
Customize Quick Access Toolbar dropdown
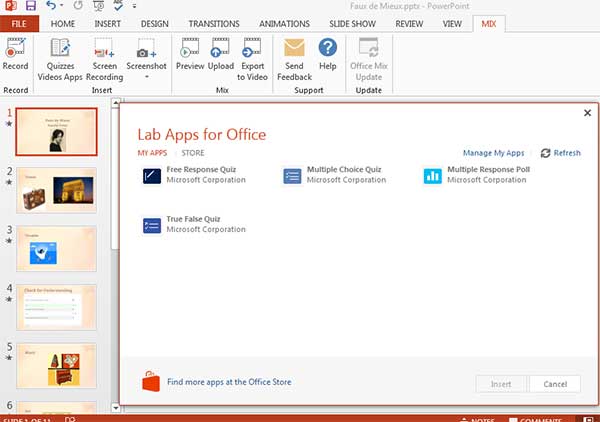tap(134, 6)
